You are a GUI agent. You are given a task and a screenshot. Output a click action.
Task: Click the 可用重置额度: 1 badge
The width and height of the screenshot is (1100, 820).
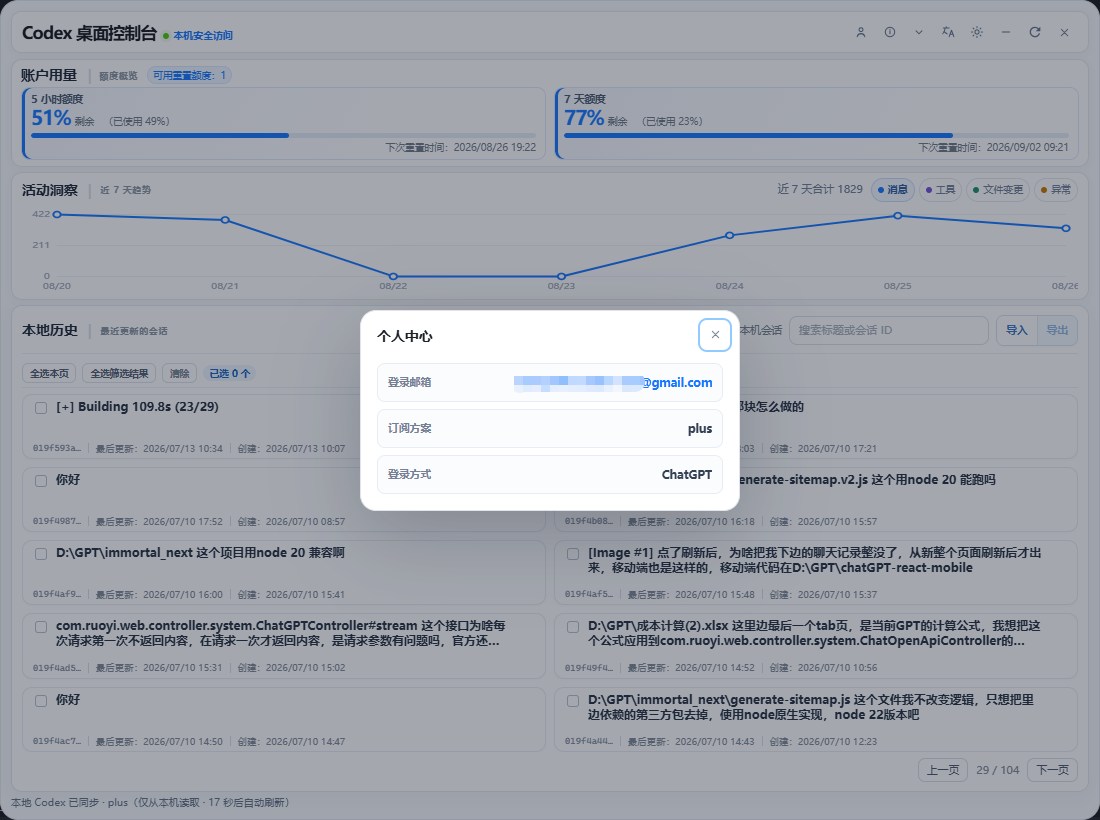pos(189,75)
